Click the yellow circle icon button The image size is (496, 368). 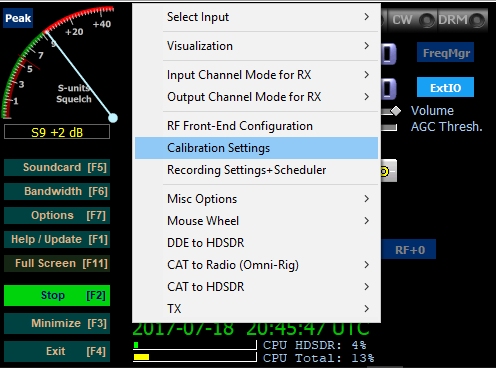tap(388, 171)
